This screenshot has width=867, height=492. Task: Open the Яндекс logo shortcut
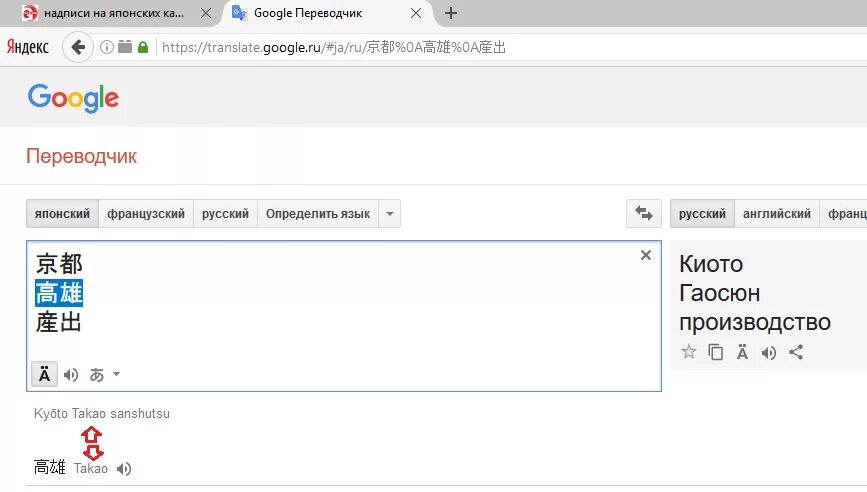pyautogui.click(x=28, y=47)
